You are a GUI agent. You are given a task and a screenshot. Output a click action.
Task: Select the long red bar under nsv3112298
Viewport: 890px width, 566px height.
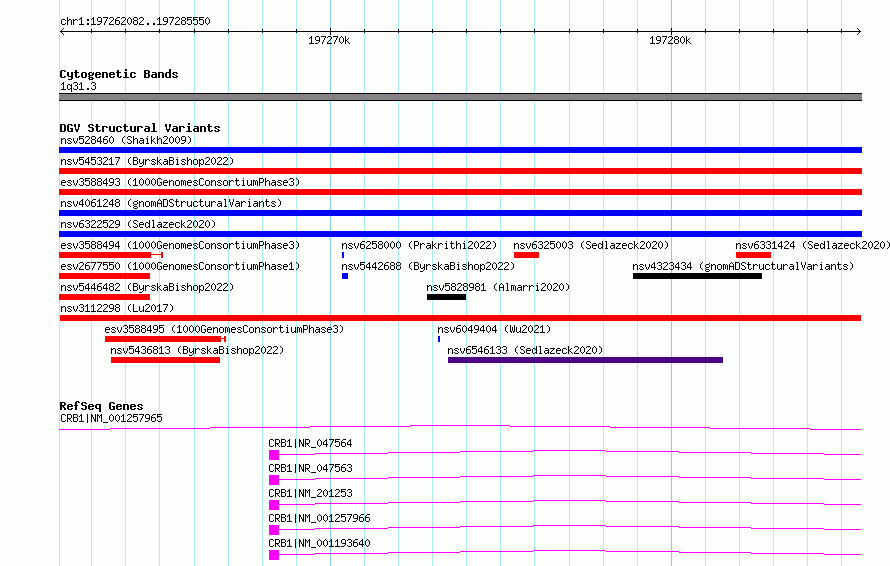coord(460,318)
